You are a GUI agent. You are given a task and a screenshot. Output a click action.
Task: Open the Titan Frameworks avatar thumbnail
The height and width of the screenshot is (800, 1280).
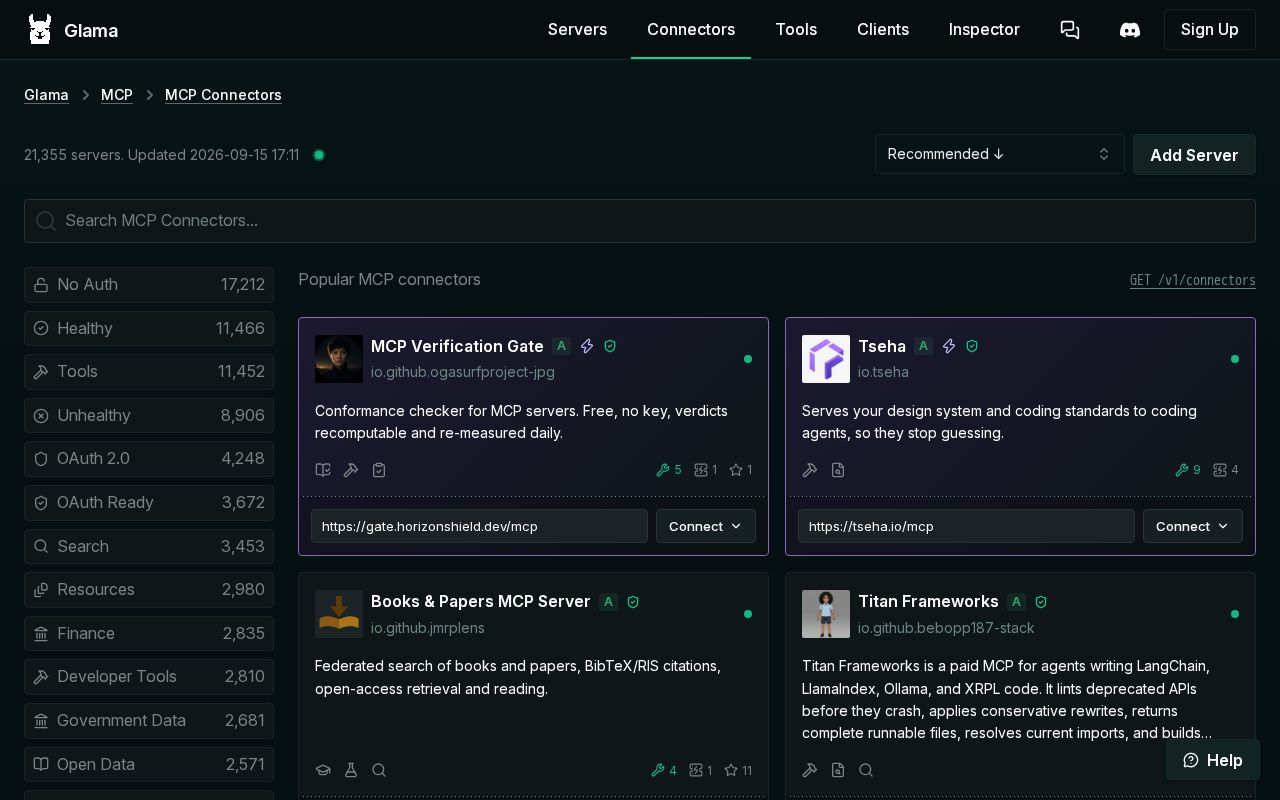(x=826, y=614)
